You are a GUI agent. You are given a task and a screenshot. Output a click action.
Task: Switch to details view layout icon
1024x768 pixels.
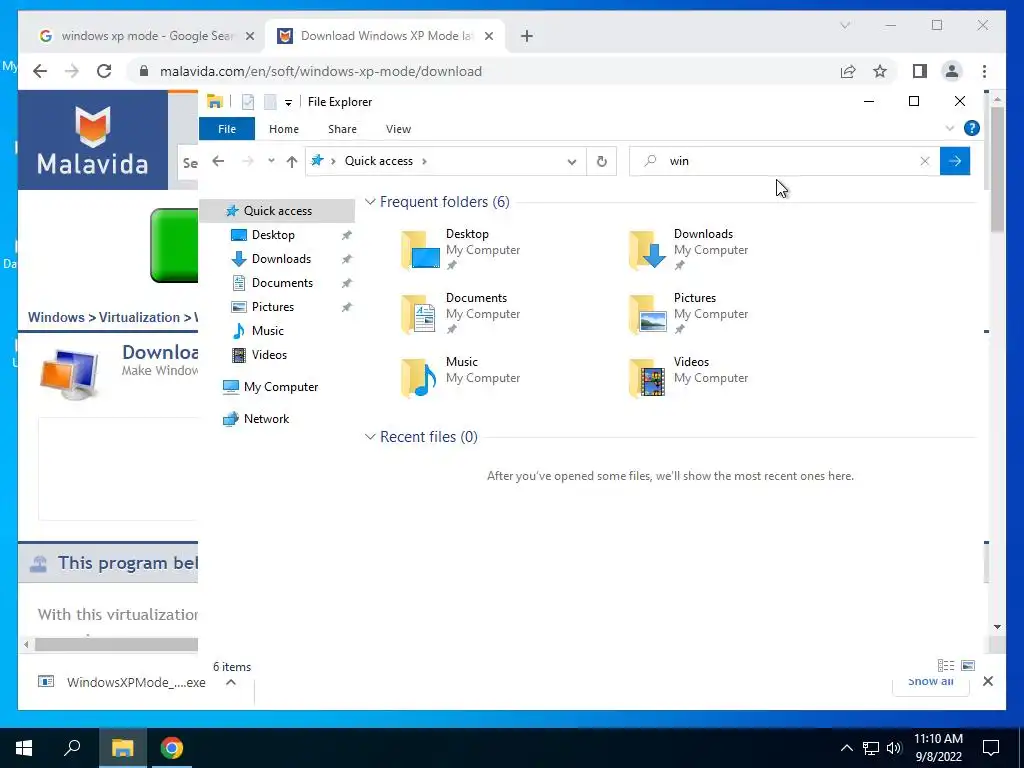pos(946,665)
